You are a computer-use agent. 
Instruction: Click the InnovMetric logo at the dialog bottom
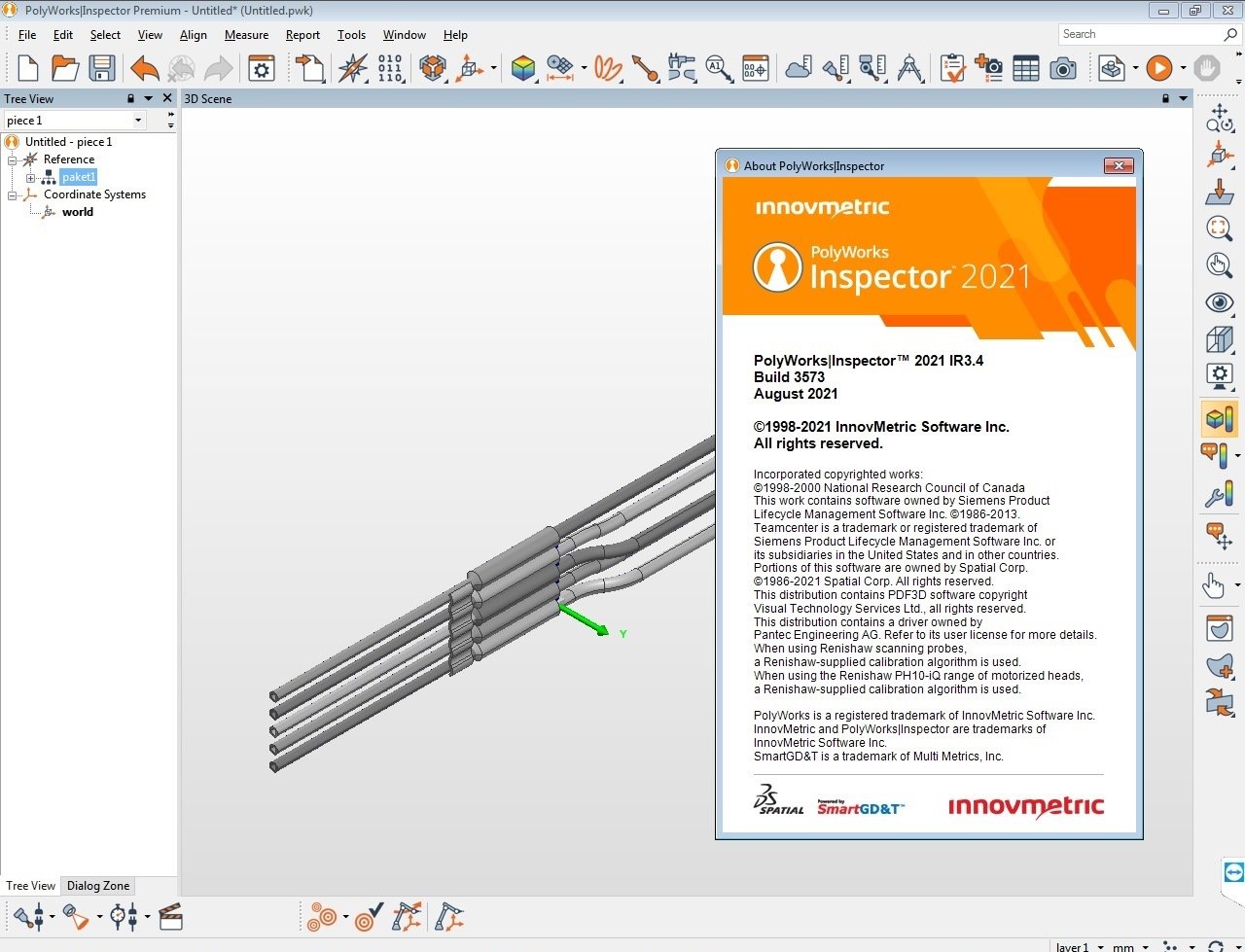pyautogui.click(x=1025, y=806)
